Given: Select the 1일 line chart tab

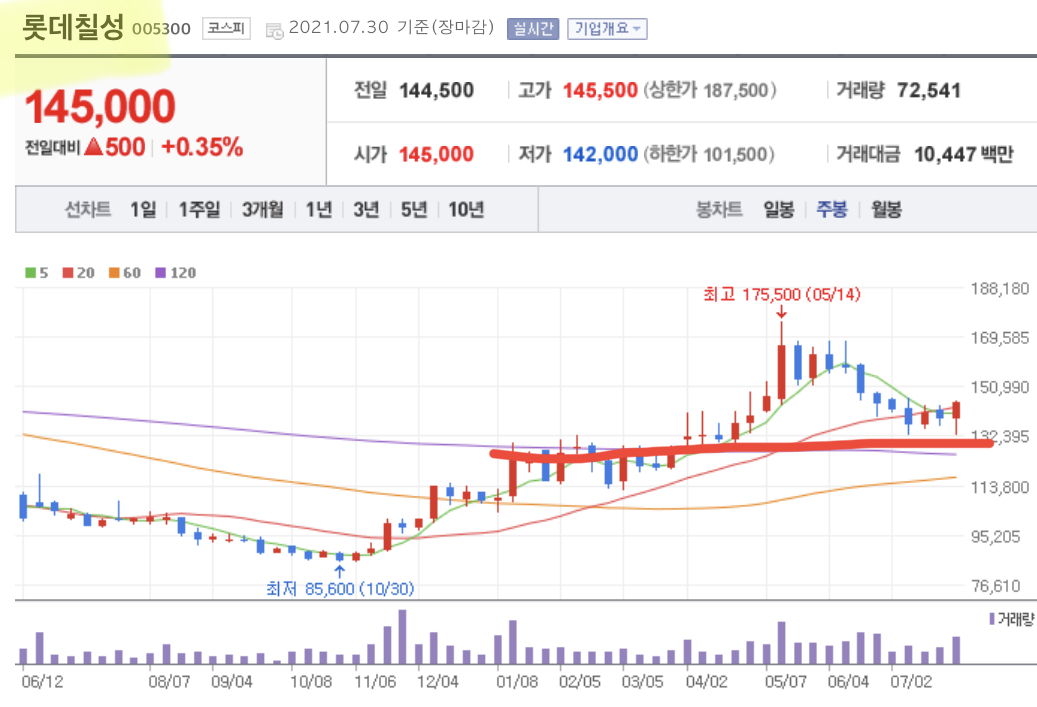Looking at the screenshot, I should (x=143, y=210).
